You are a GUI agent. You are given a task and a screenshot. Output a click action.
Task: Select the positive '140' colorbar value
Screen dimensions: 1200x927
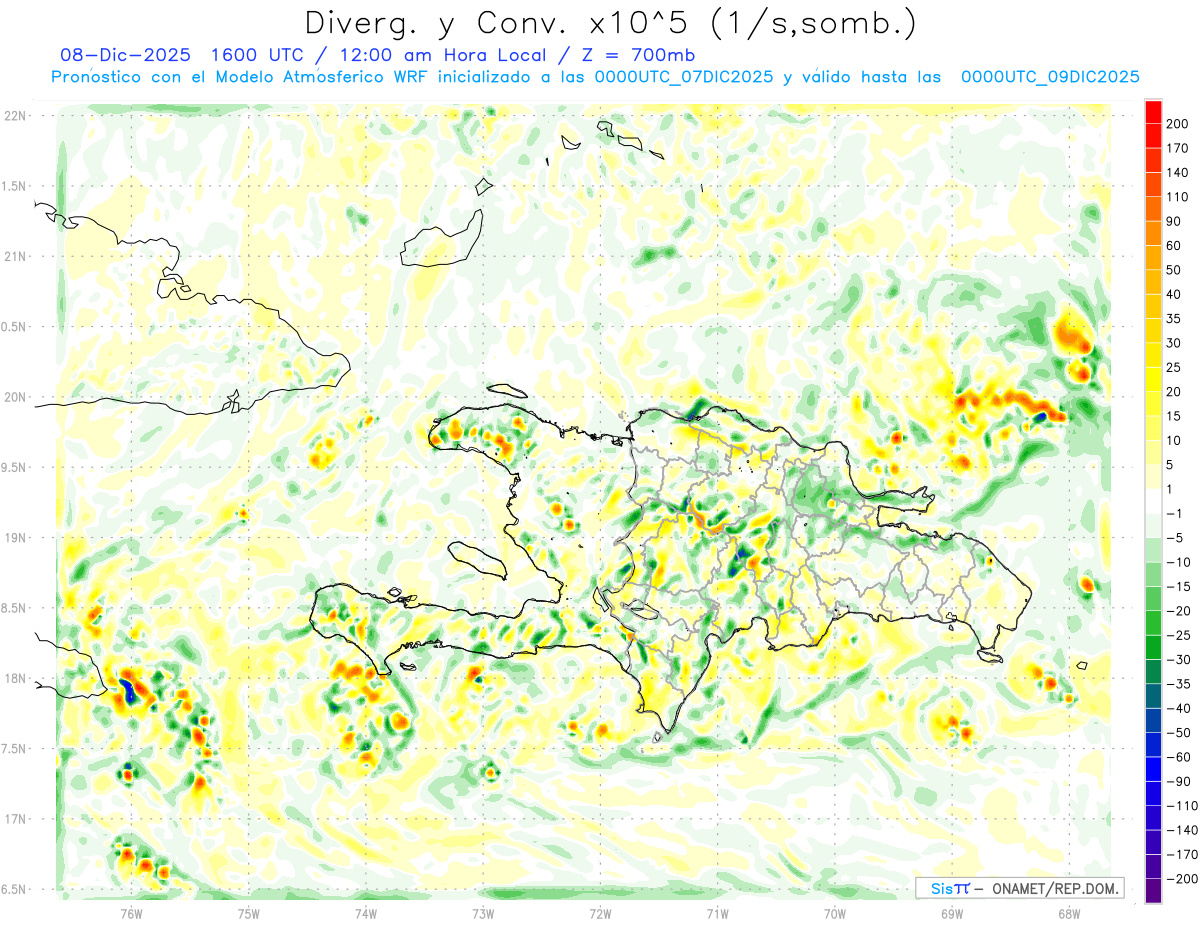coord(1177,172)
